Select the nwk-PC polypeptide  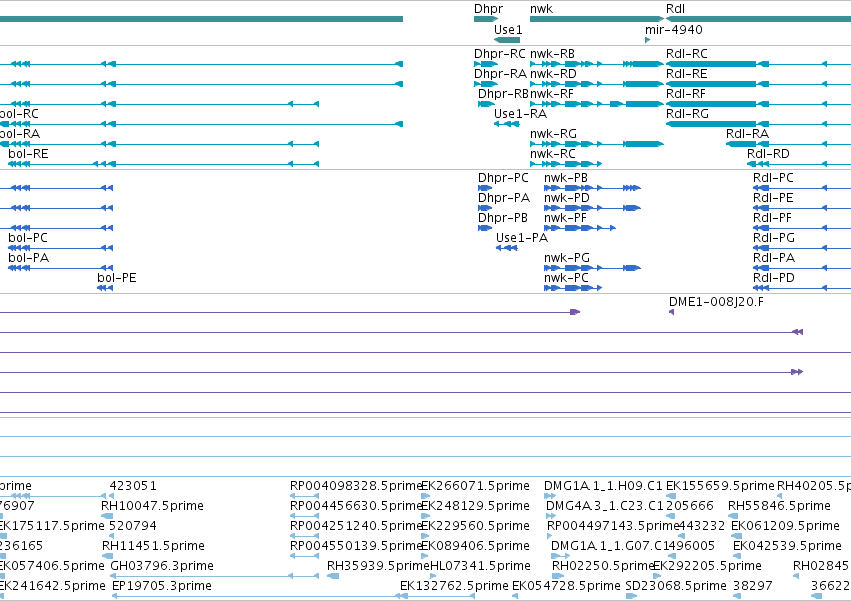click(x=573, y=288)
